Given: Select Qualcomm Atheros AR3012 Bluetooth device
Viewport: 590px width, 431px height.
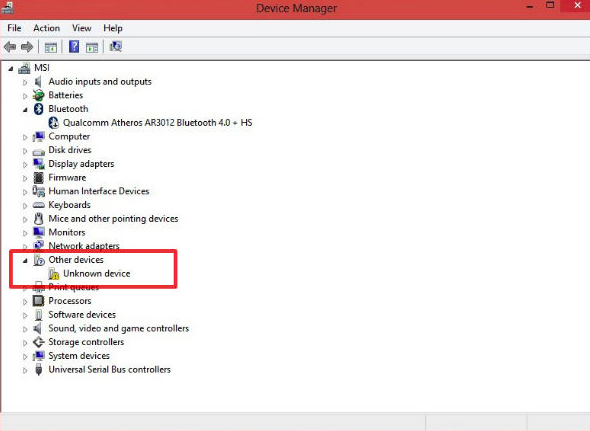Looking at the screenshot, I should tap(158, 123).
